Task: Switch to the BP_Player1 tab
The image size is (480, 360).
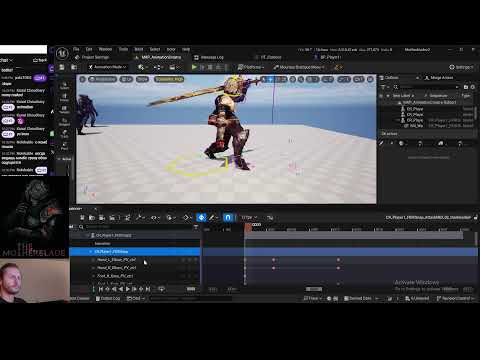Action: pyautogui.click(x=327, y=57)
